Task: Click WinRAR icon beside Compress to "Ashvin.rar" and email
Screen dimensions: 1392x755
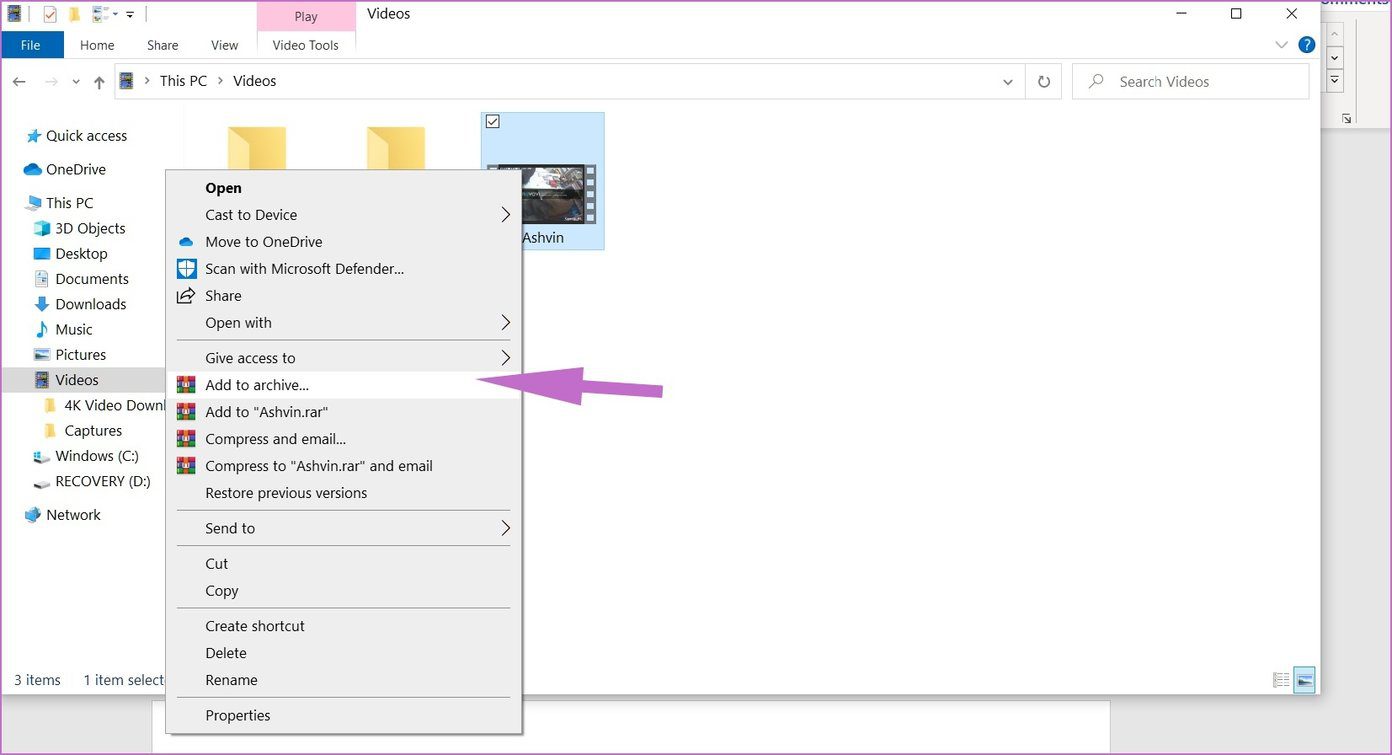Action: (186, 466)
